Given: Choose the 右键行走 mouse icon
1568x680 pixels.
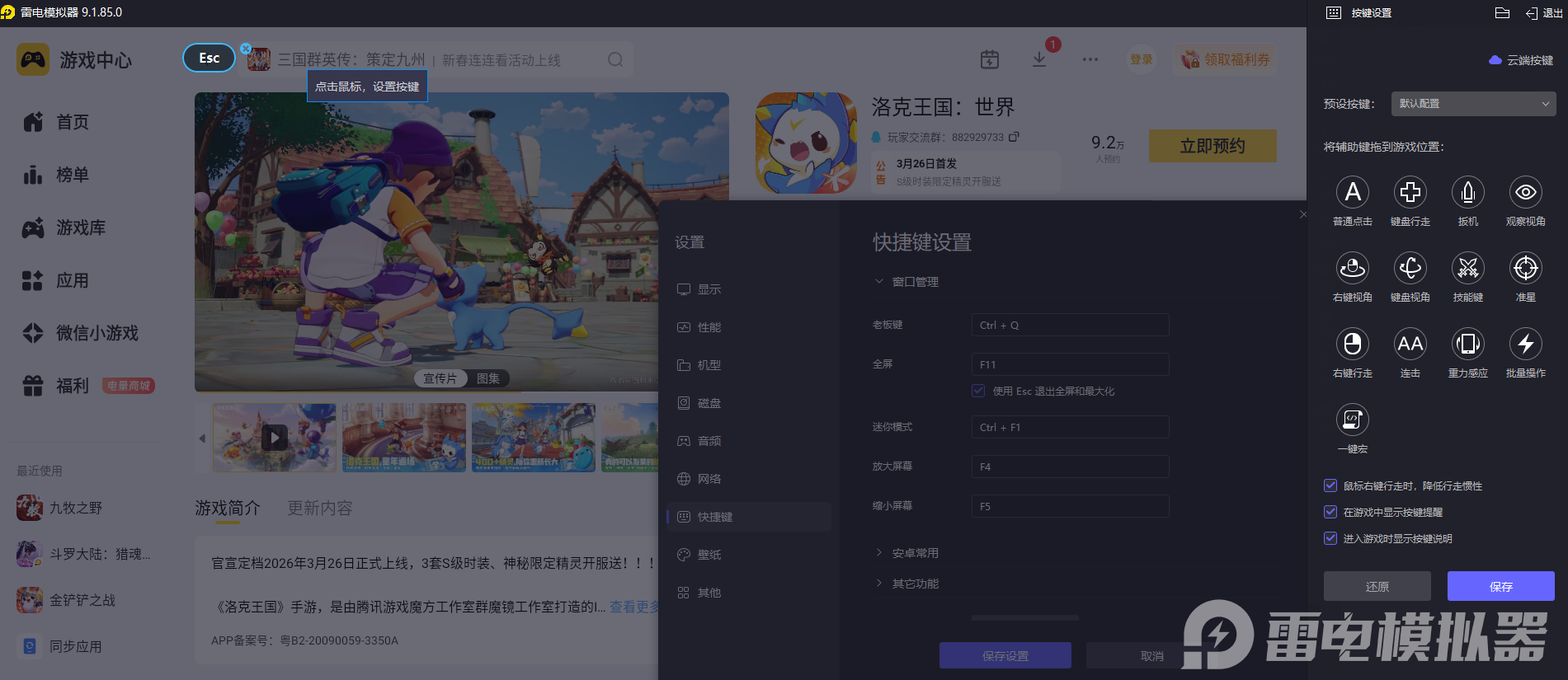Looking at the screenshot, I should [x=1353, y=344].
